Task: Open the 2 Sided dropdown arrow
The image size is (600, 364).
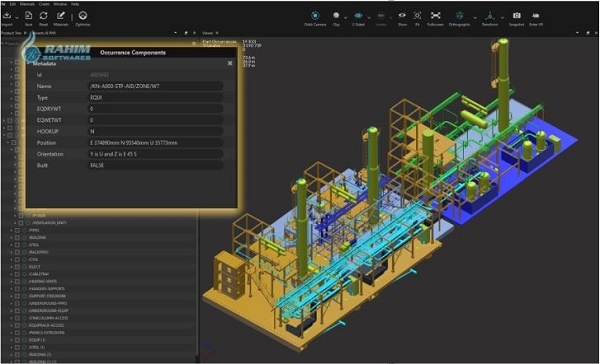Action: (369, 17)
